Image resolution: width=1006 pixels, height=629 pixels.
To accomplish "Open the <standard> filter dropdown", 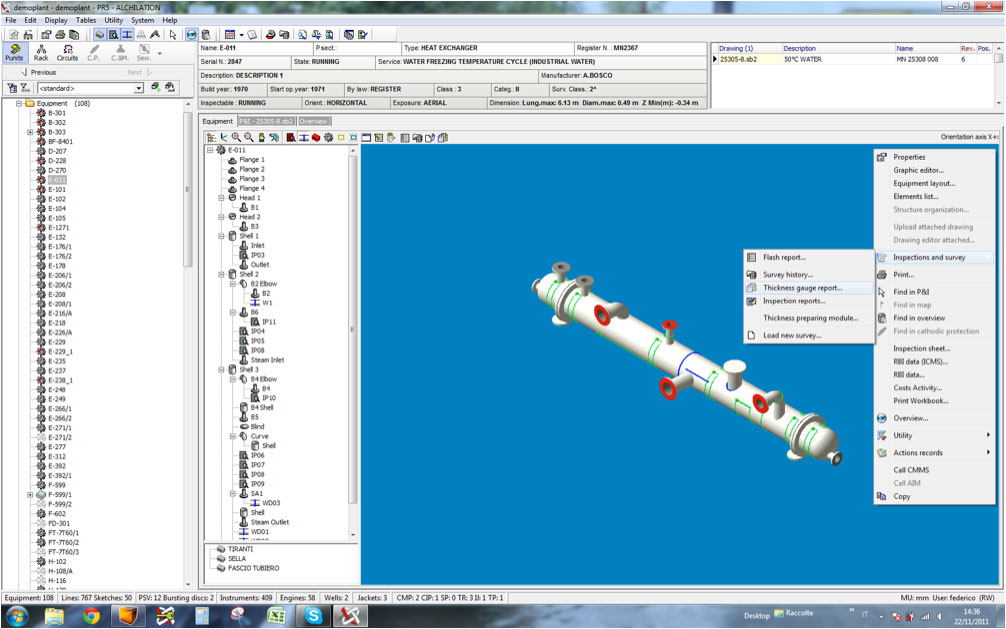I will coord(139,88).
